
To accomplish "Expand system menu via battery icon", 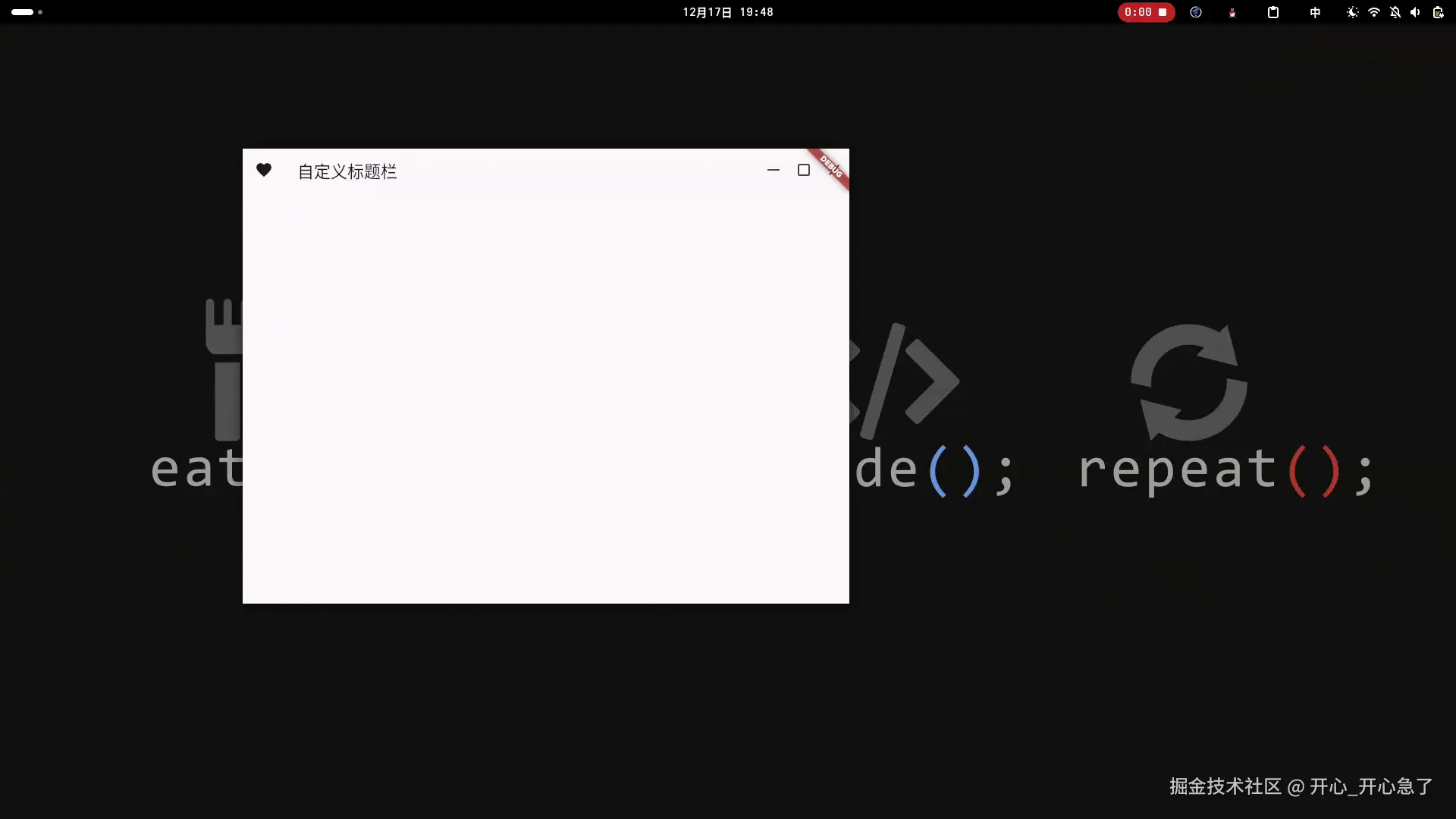I will (1438, 12).
